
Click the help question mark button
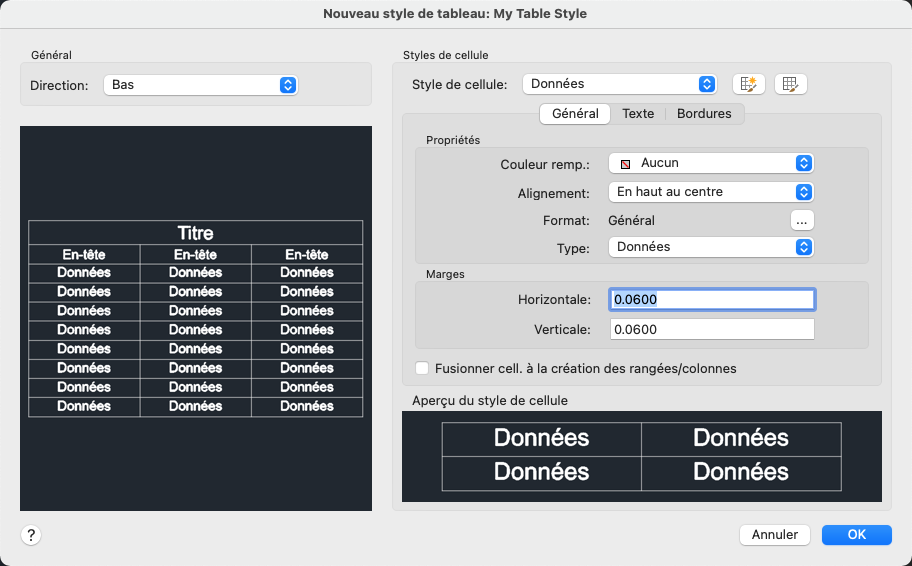coord(31,535)
